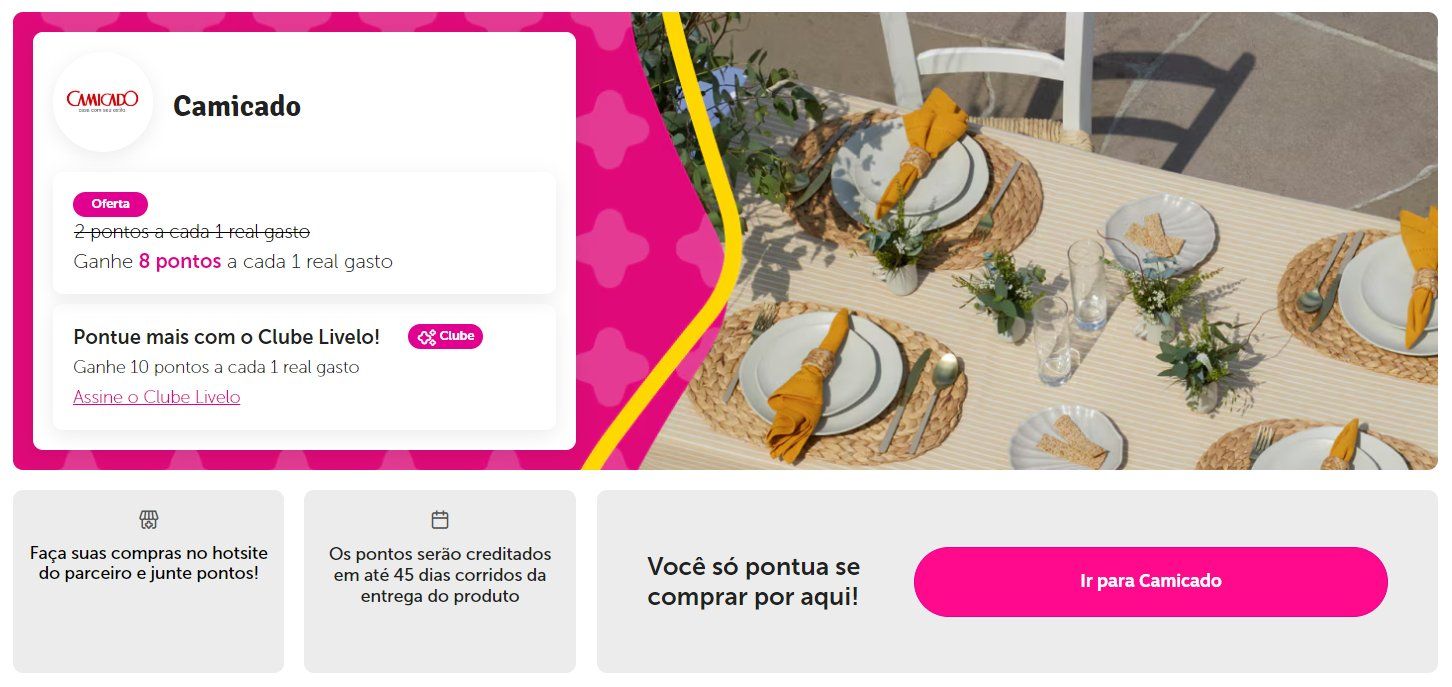Select the 45 dias corridos info card

tap(440, 581)
